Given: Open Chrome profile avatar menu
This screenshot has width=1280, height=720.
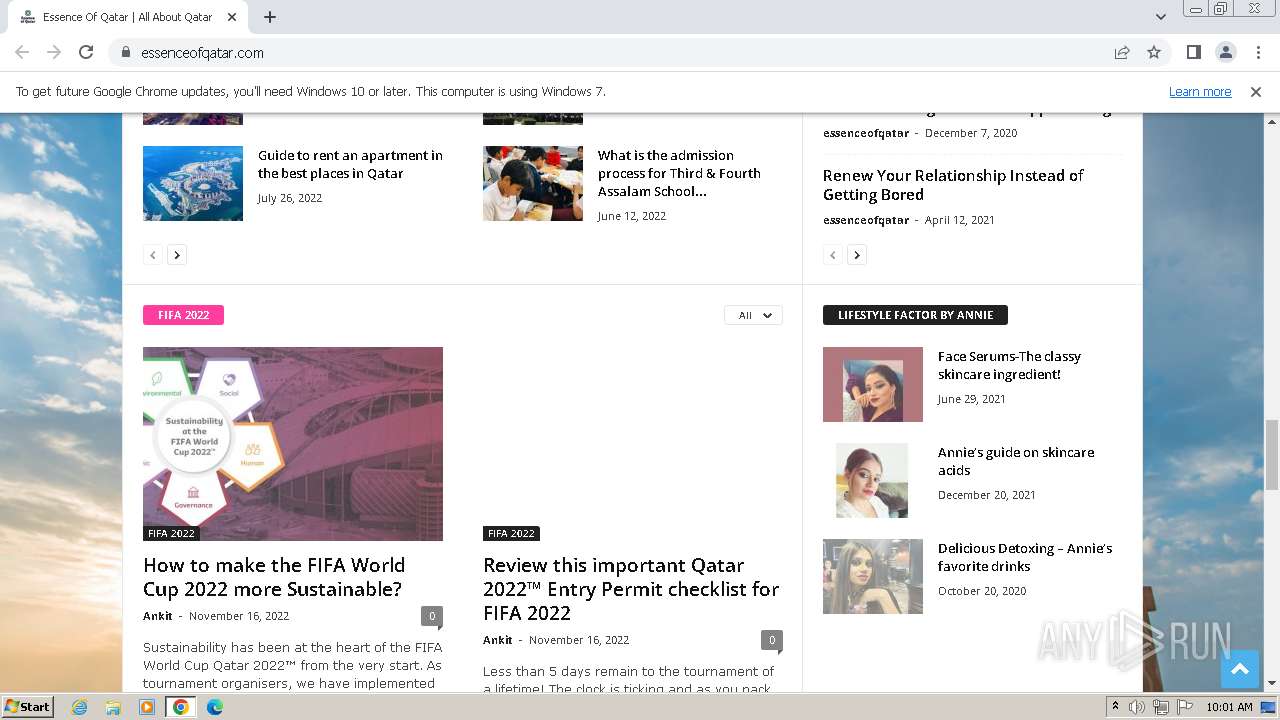Looking at the screenshot, I should click(1226, 52).
